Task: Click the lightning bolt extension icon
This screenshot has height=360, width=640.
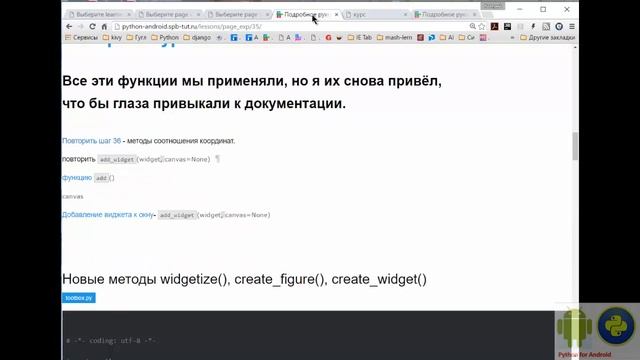Action: point(533,27)
